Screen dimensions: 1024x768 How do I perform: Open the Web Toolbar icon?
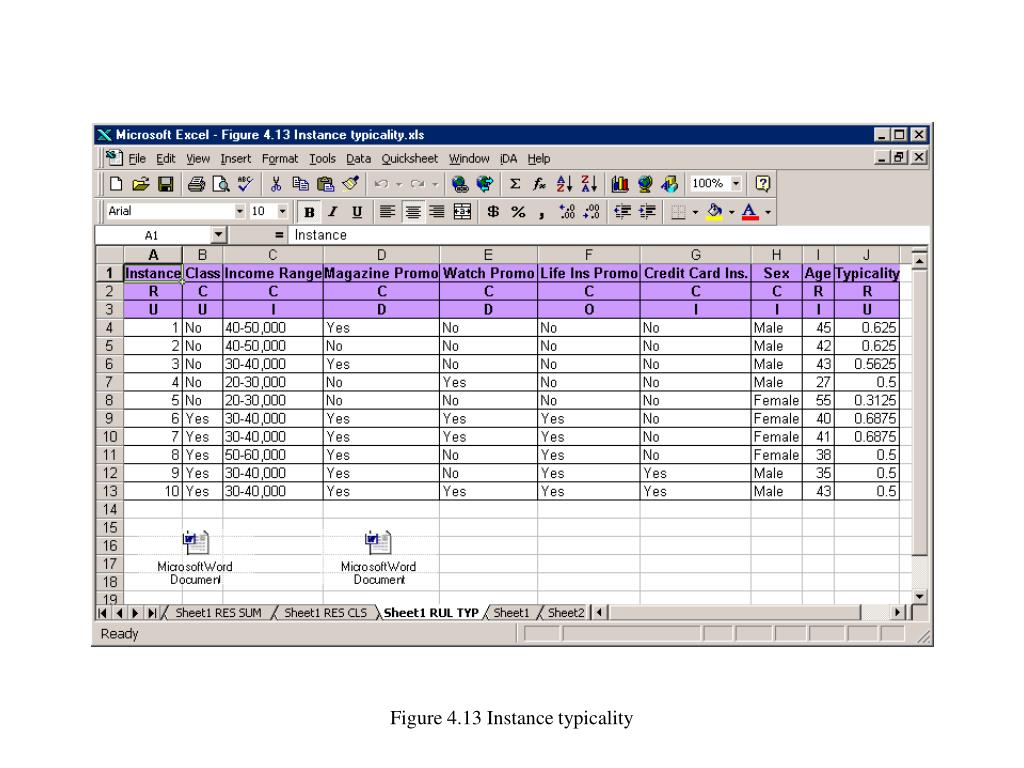coord(485,184)
